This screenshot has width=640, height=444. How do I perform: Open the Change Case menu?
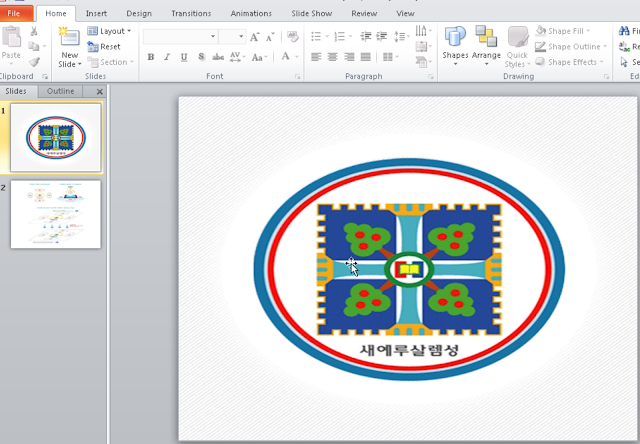click(x=259, y=57)
